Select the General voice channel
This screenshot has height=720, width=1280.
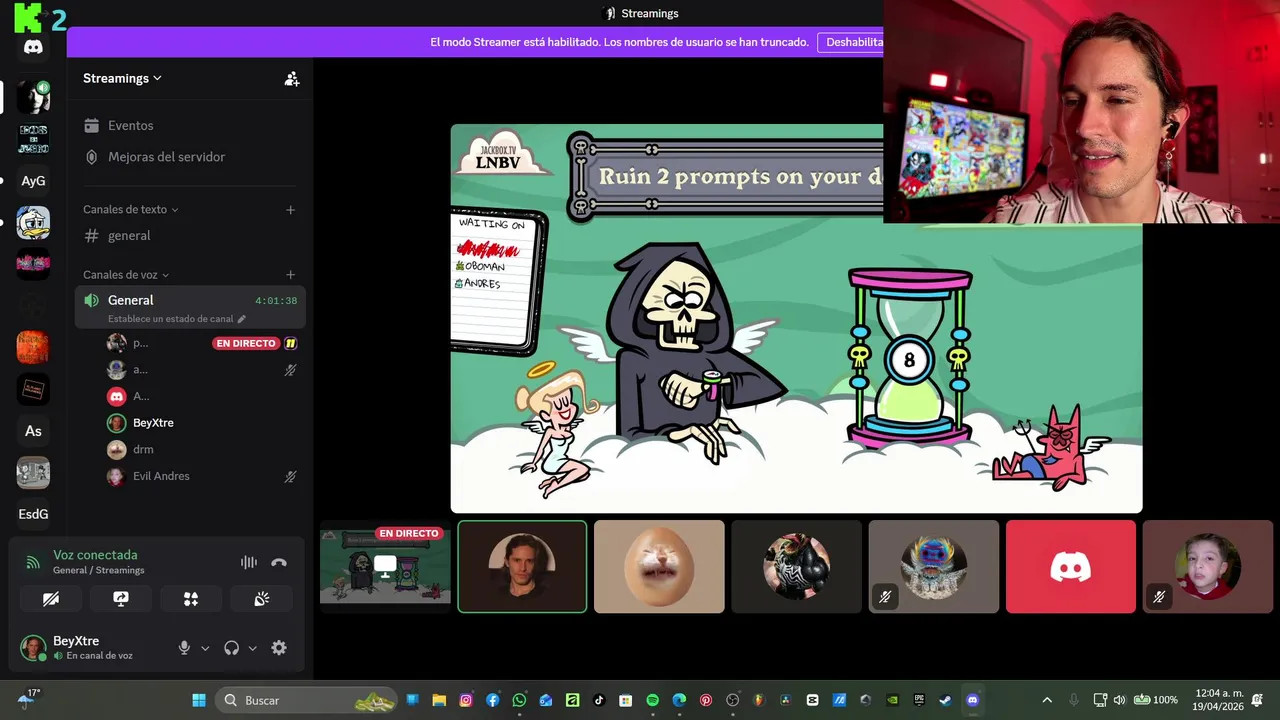[190, 307]
